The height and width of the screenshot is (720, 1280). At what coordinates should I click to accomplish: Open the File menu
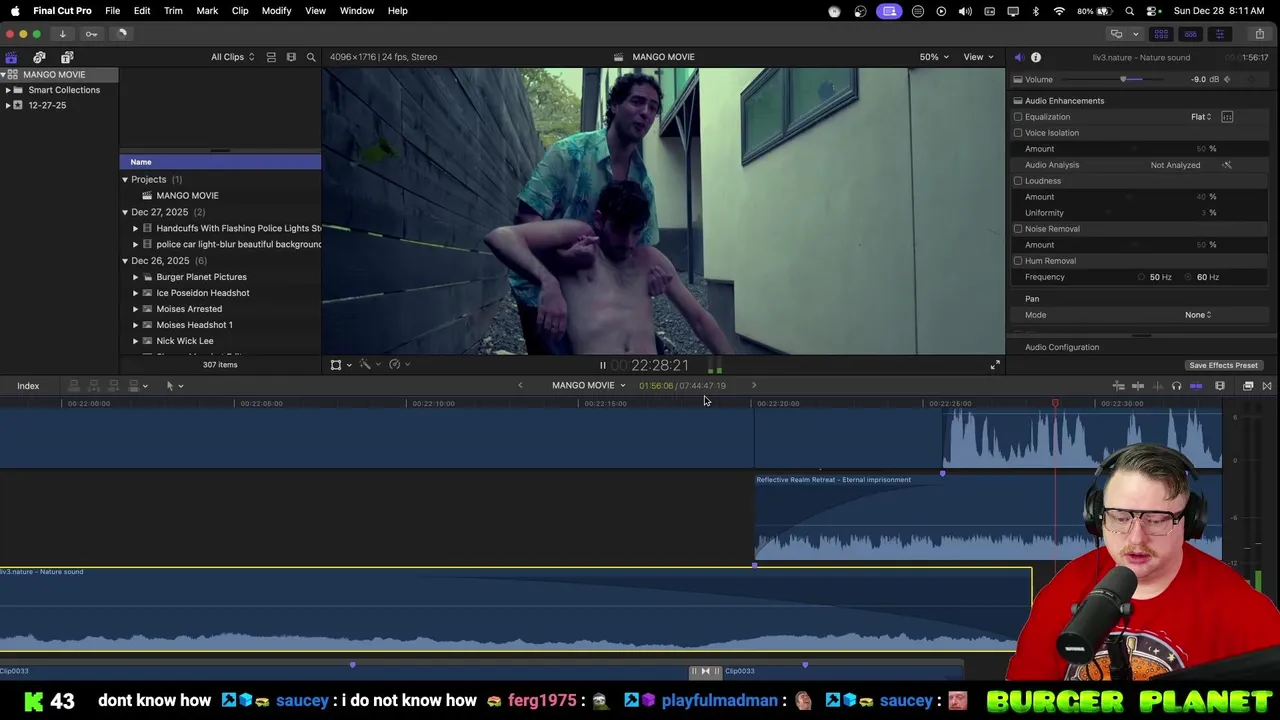tap(112, 11)
